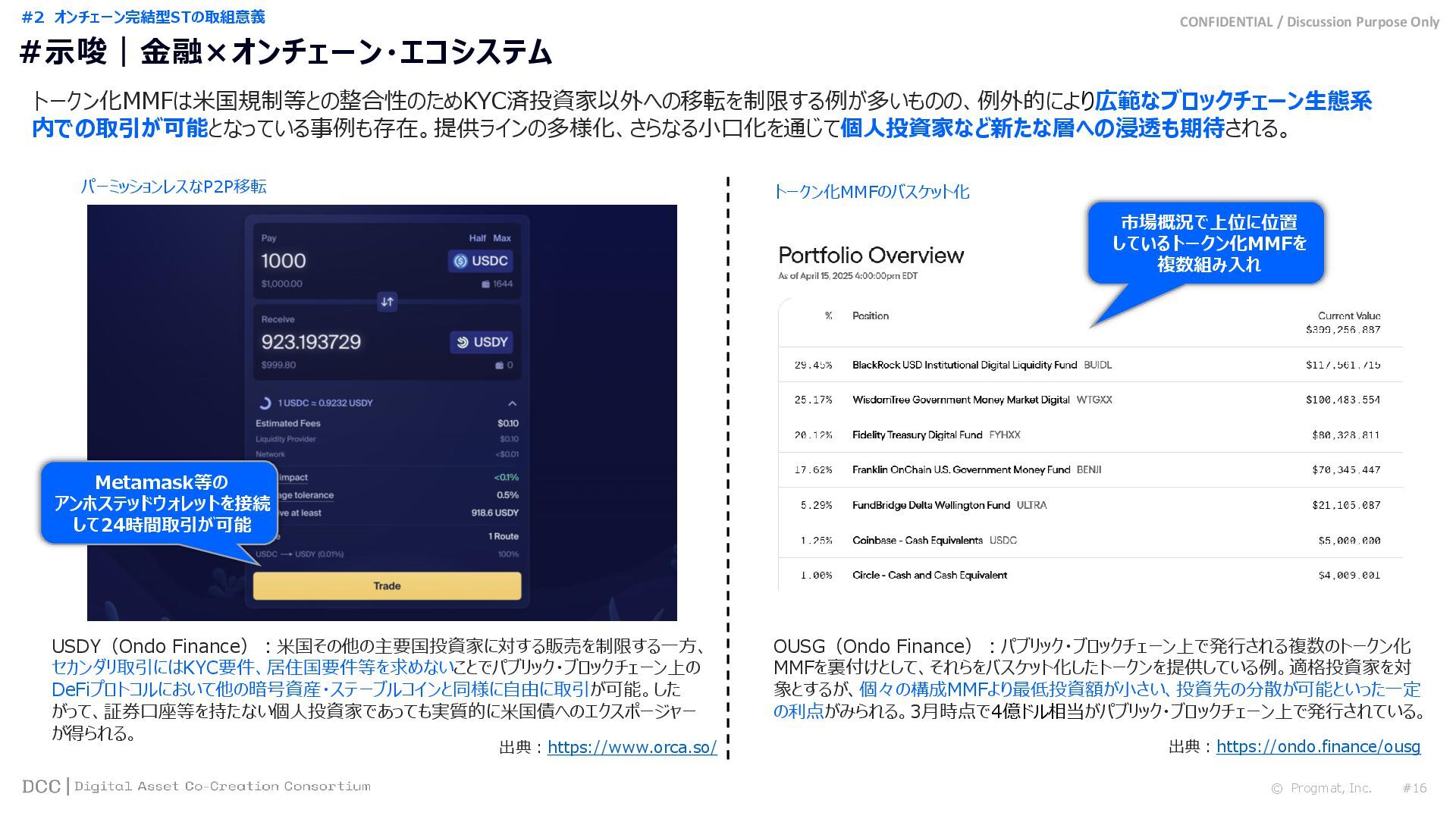Open the USDC token selector
Image resolution: width=1456 pixels, height=819 pixels.
click(x=489, y=262)
